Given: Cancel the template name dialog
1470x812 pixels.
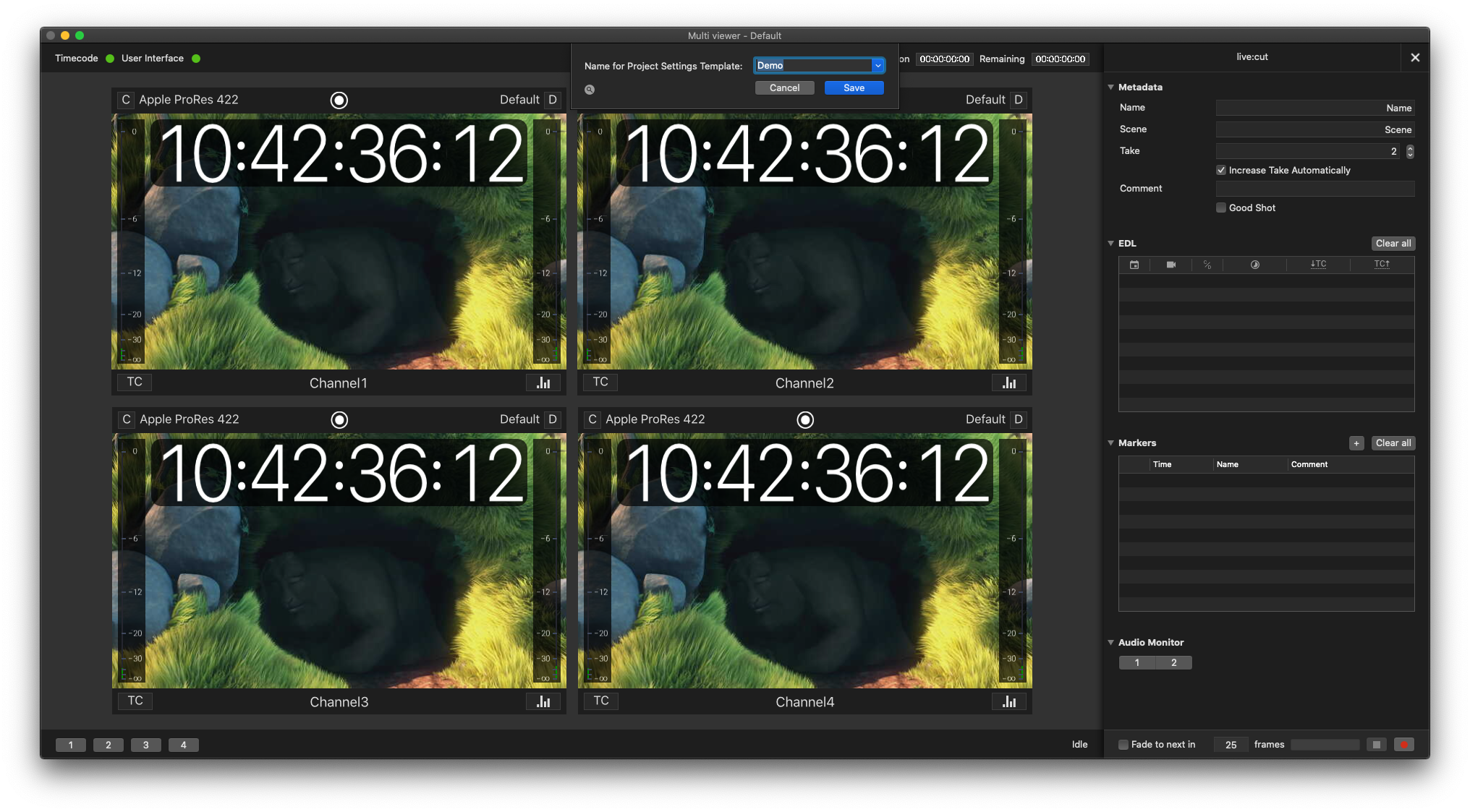Looking at the screenshot, I should [x=785, y=87].
